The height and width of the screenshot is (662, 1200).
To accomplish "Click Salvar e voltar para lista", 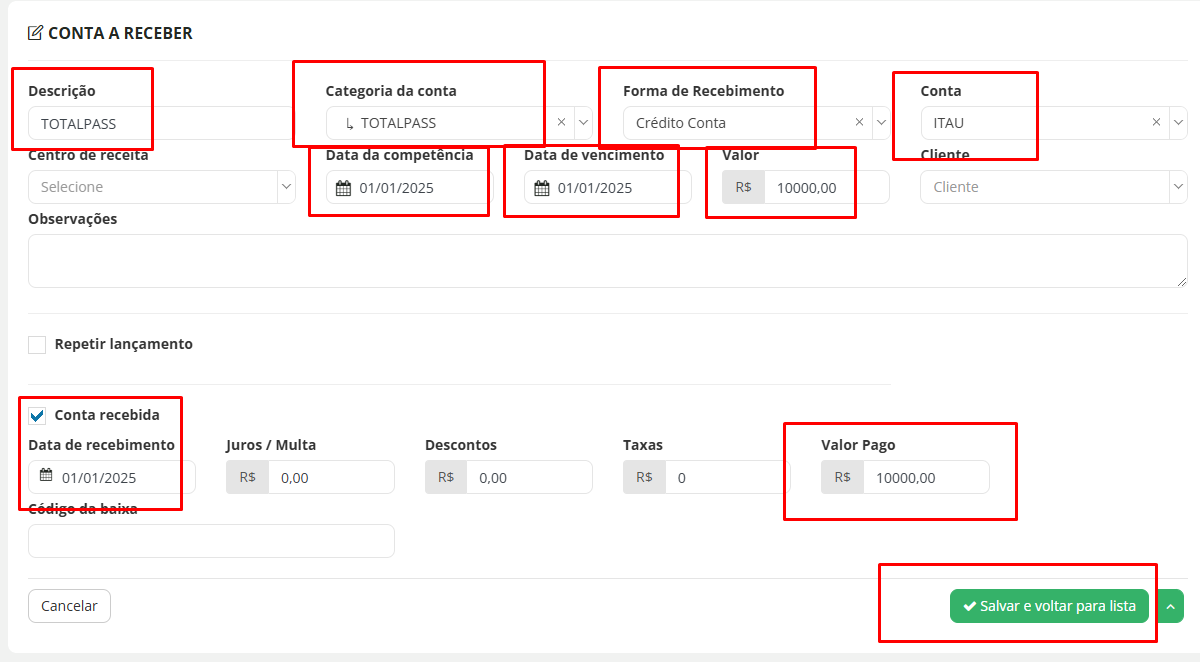I will [x=1049, y=606].
